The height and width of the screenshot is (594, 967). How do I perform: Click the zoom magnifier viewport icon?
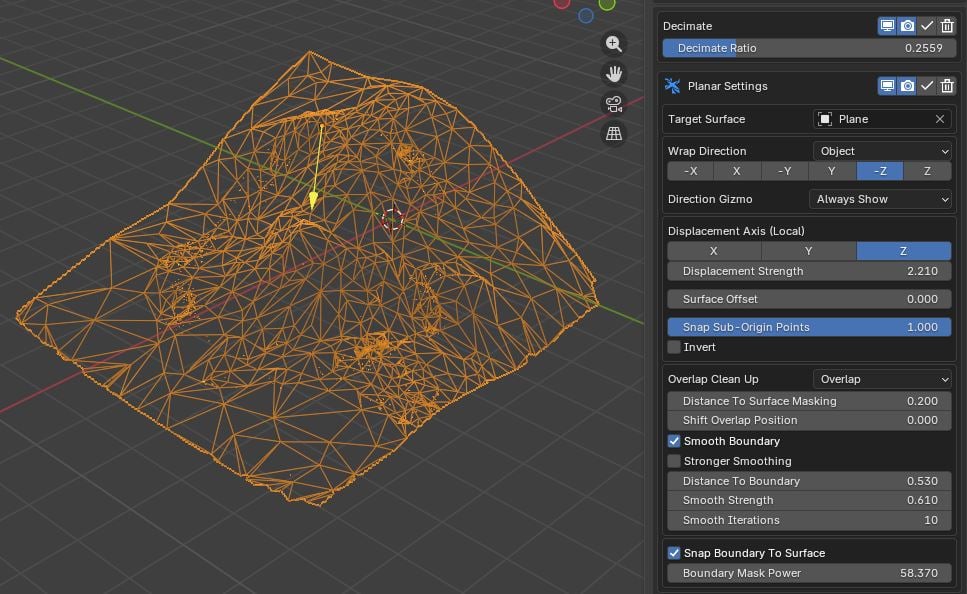(x=613, y=43)
